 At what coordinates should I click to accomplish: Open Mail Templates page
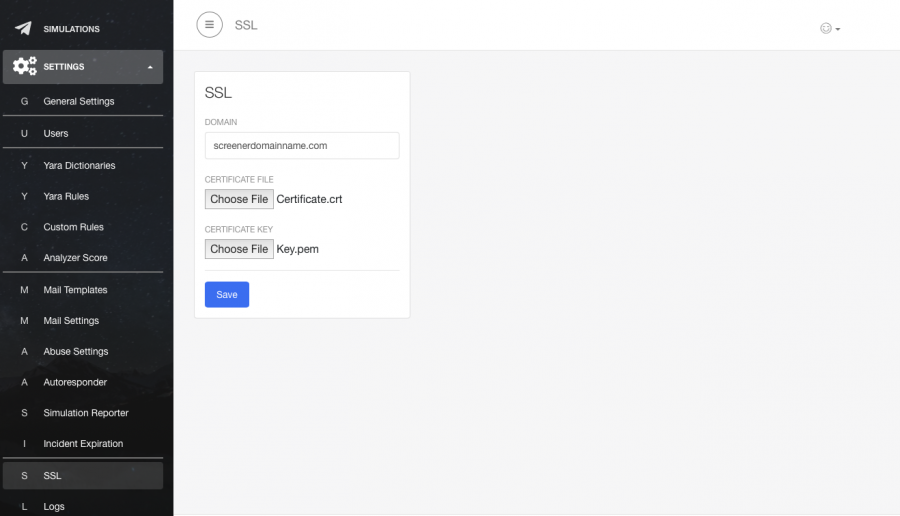tap(75, 290)
